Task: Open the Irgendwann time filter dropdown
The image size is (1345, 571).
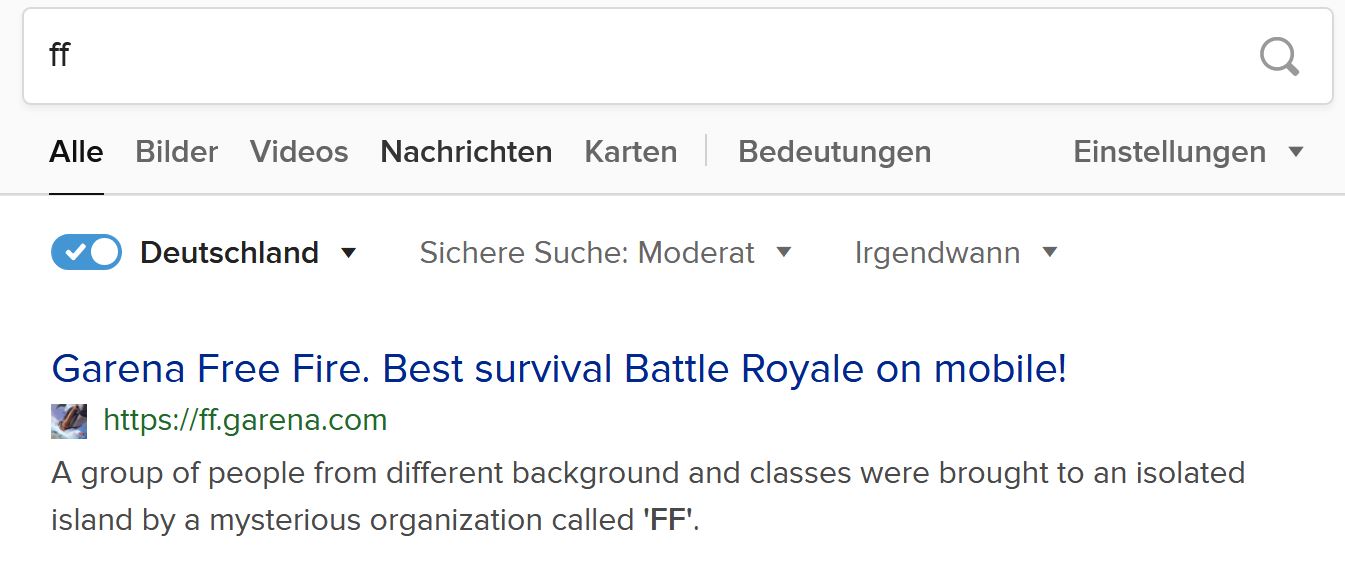Action: 1050,253
